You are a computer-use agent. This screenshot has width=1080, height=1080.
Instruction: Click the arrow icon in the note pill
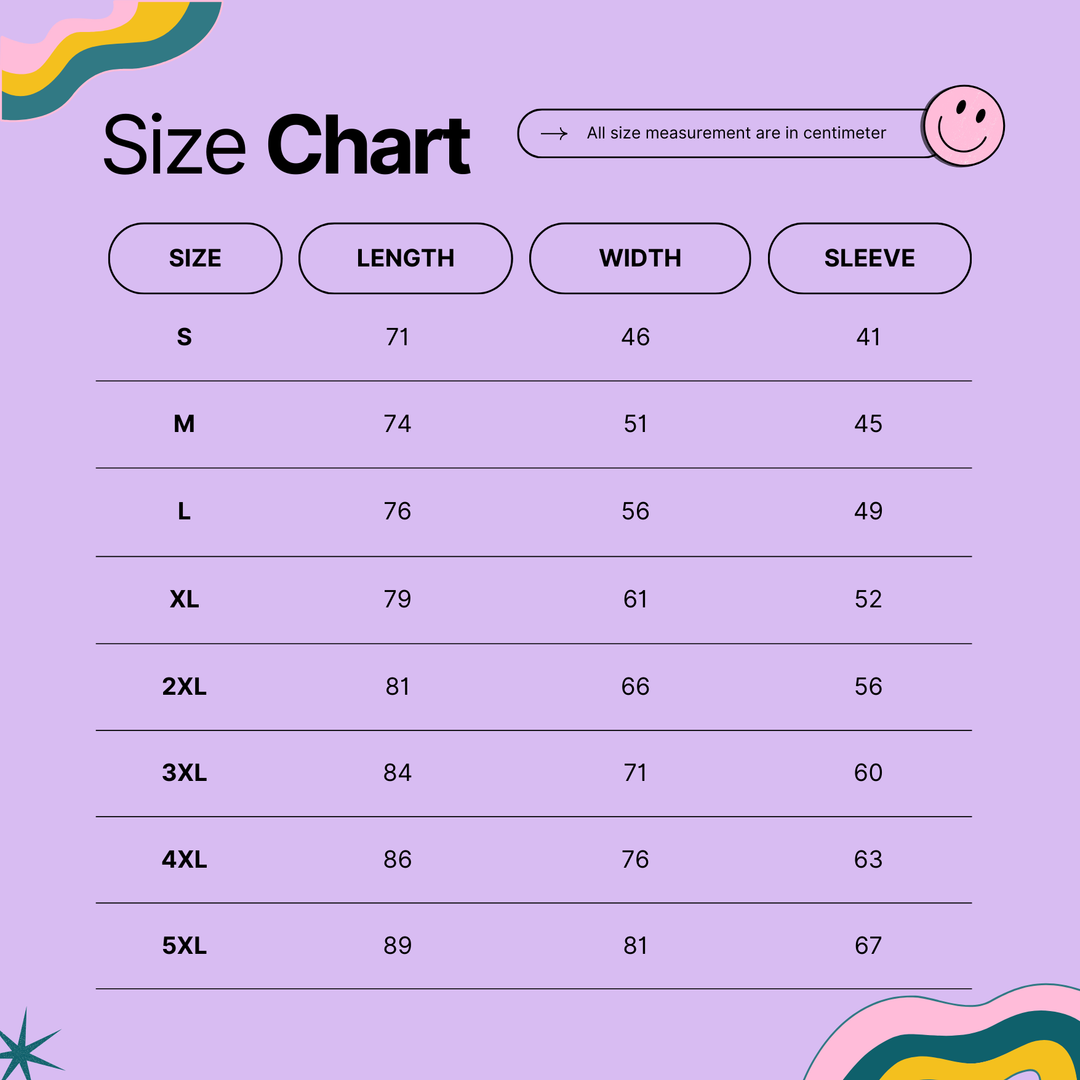554,133
